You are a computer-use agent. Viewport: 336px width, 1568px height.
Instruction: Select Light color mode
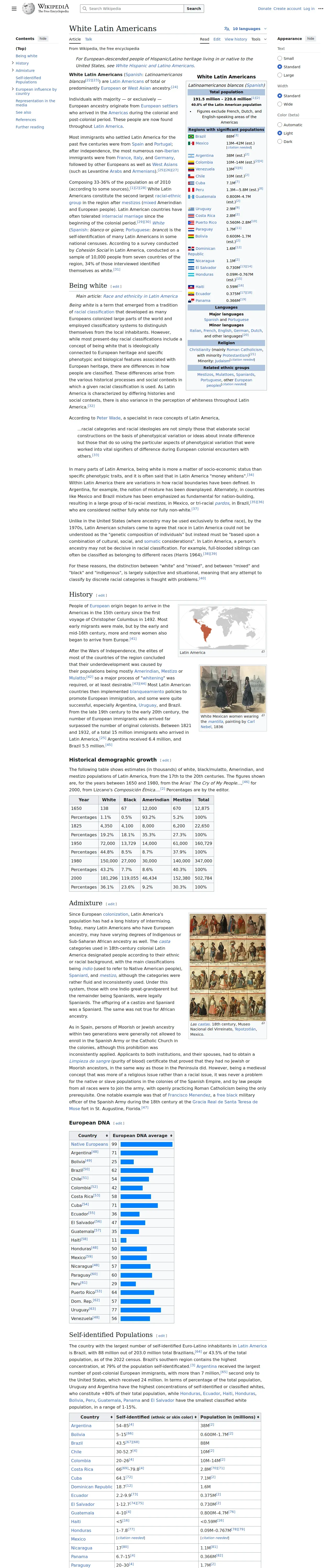[x=280, y=133]
